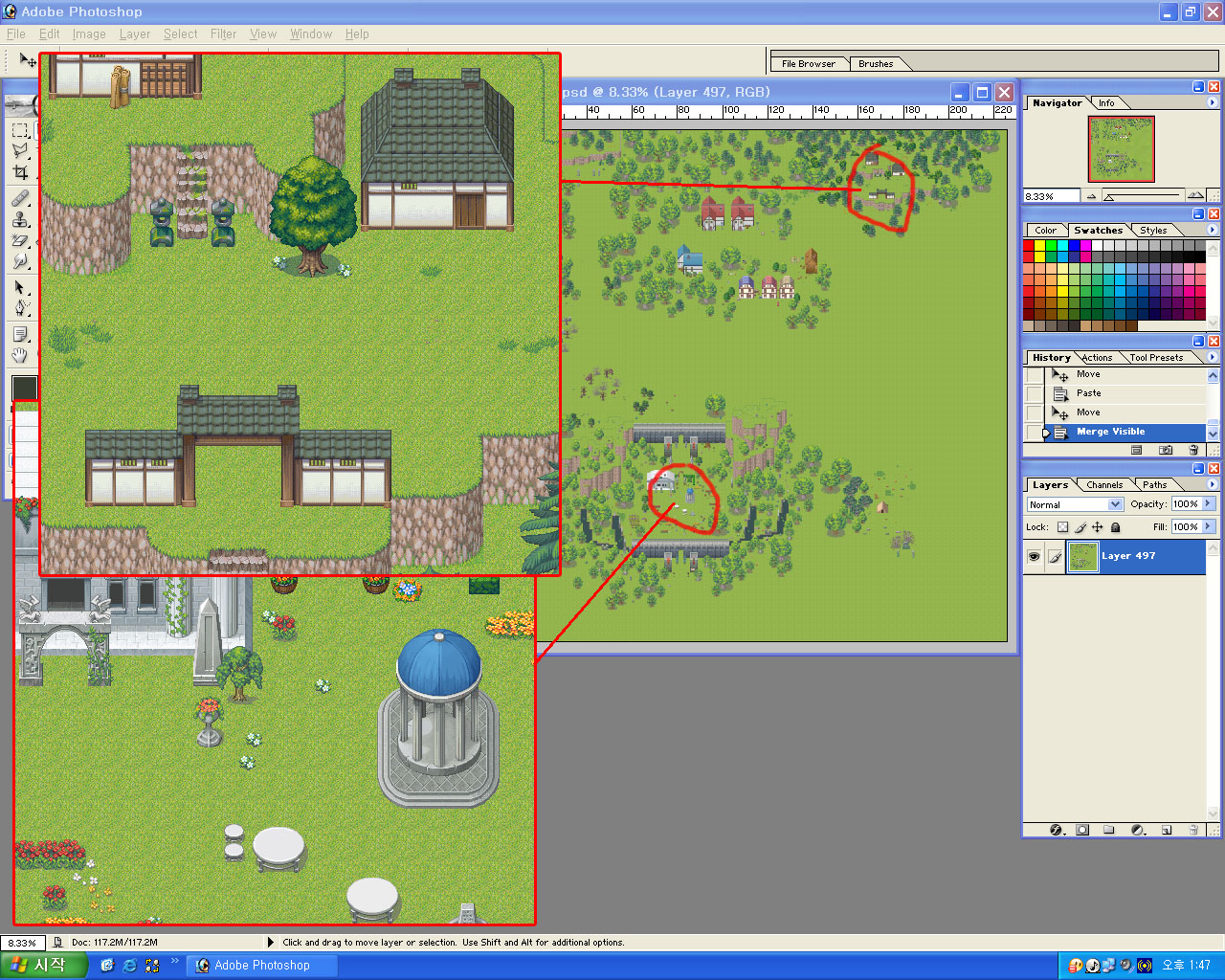Select Paste history state
The width and height of the screenshot is (1225, 980).
pyautogui.click(x=1125, y=393)
